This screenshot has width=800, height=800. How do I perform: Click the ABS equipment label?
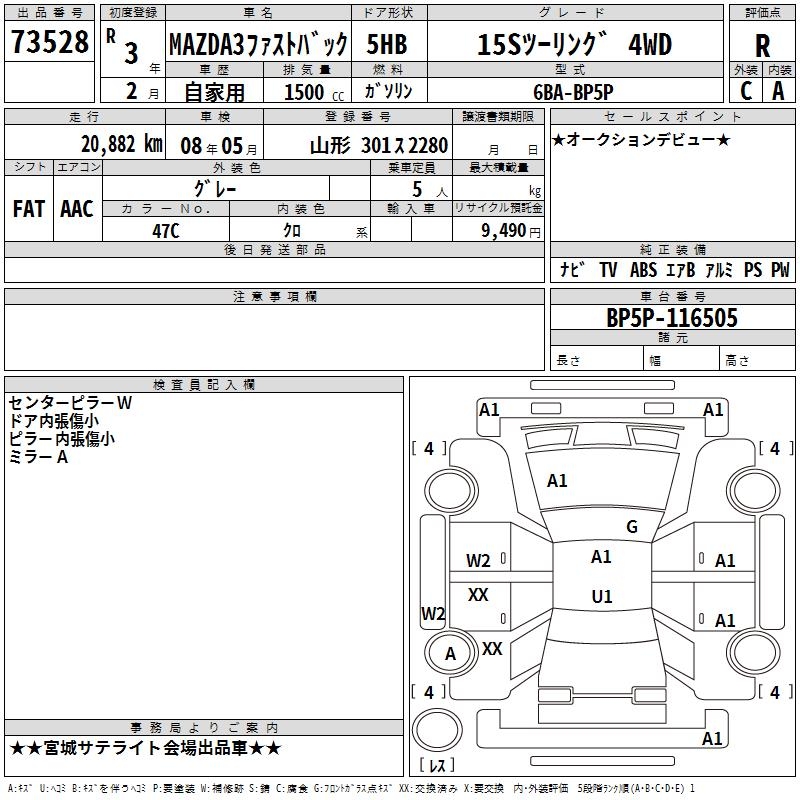tap(643, 269)
